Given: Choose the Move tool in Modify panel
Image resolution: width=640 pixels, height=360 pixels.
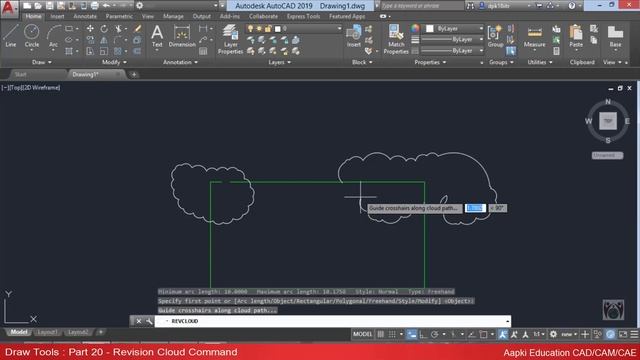Looking at the screenshot, I should [90, 29].
